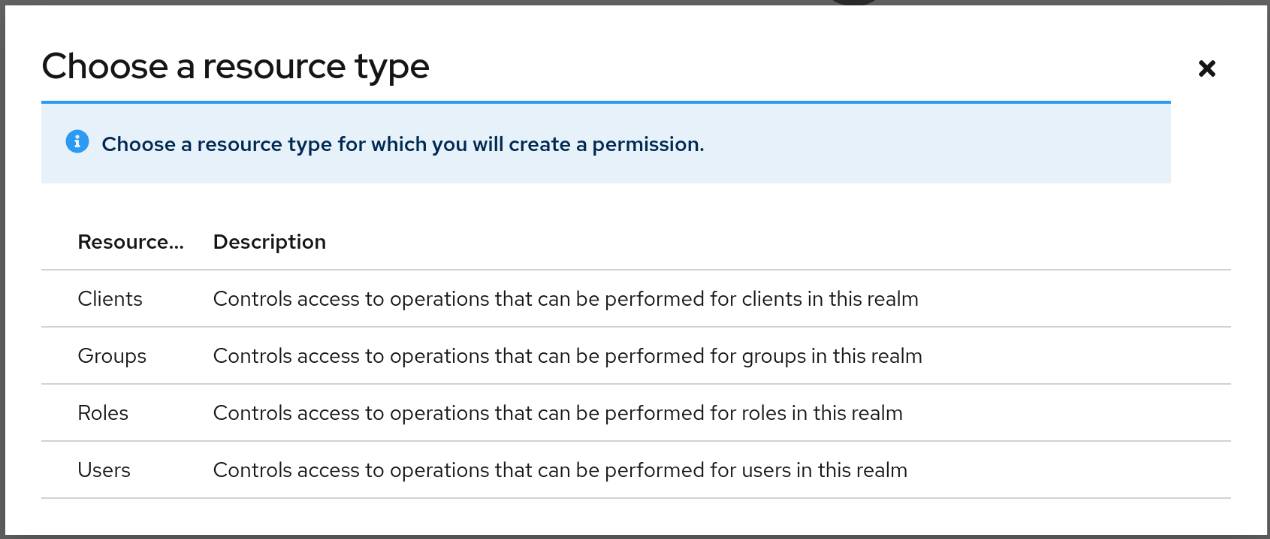
Task: Click the Users row description text
Action: (560, 470)
